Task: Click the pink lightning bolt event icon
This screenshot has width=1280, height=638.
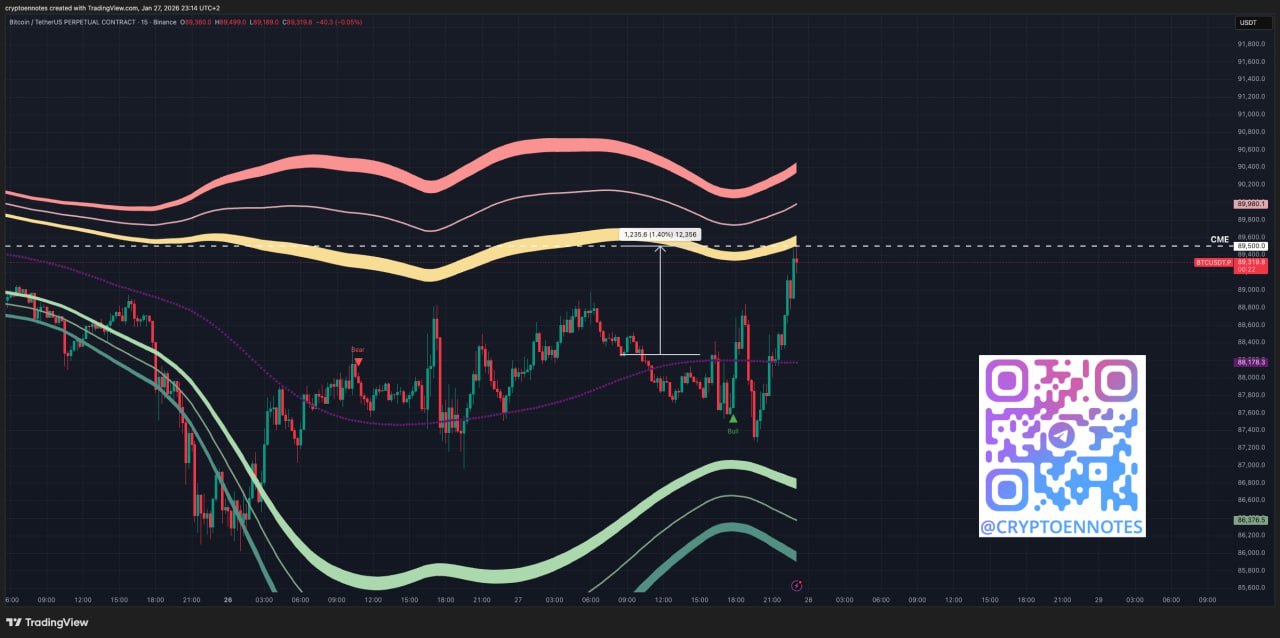Action: pyautogui.click(x=796, y=584)
